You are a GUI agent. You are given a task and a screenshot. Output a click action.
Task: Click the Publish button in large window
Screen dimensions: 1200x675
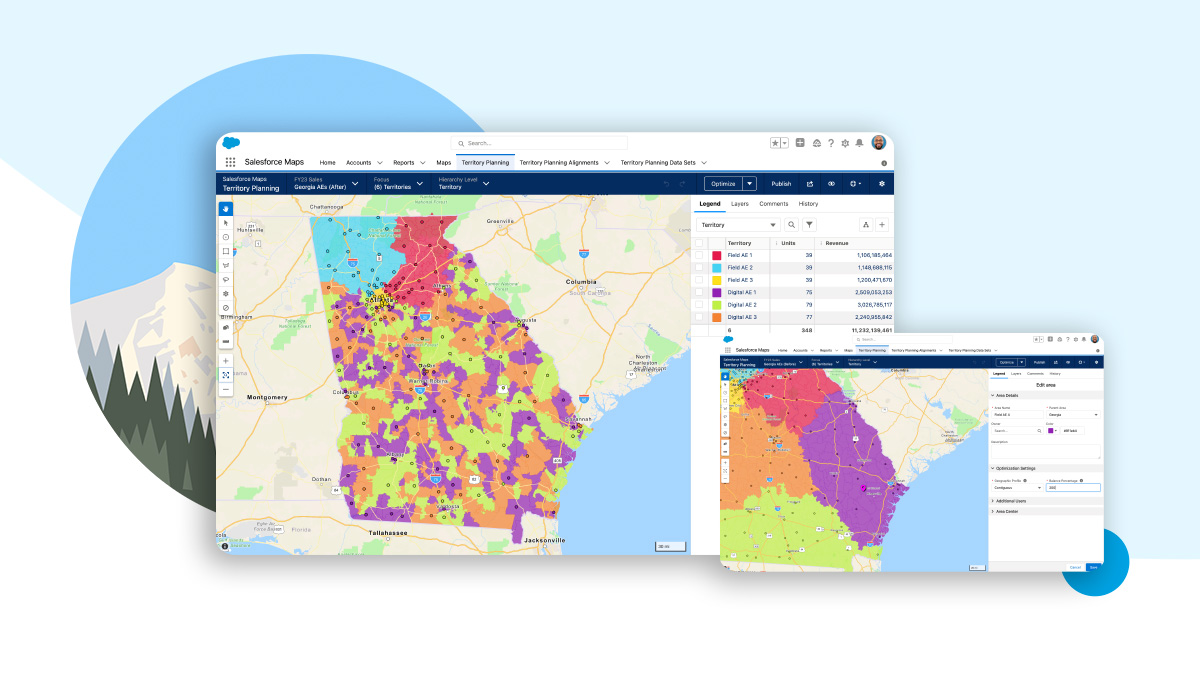(x=781, y=184)
